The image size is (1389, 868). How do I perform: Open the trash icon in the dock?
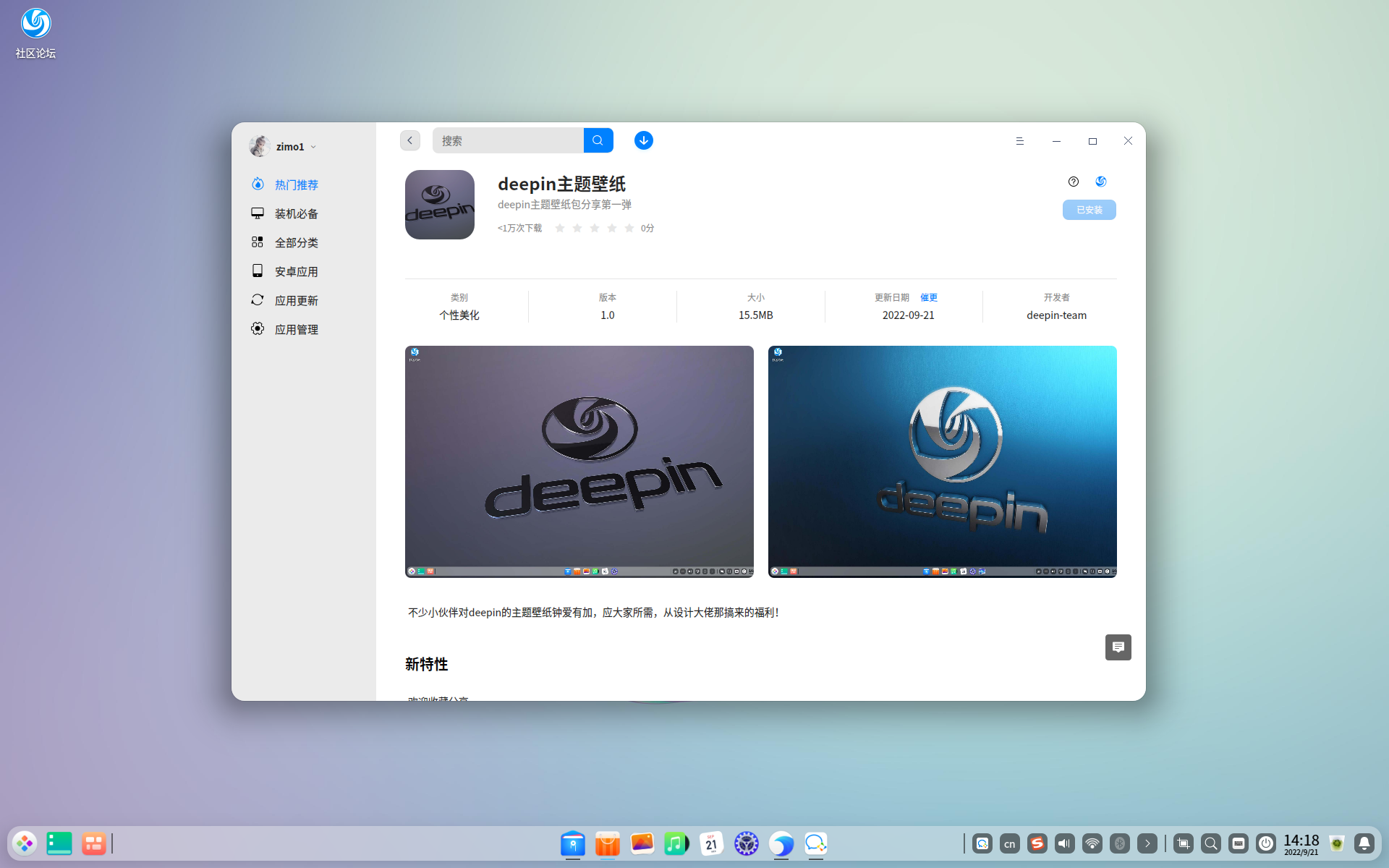tap(1337, 843)
